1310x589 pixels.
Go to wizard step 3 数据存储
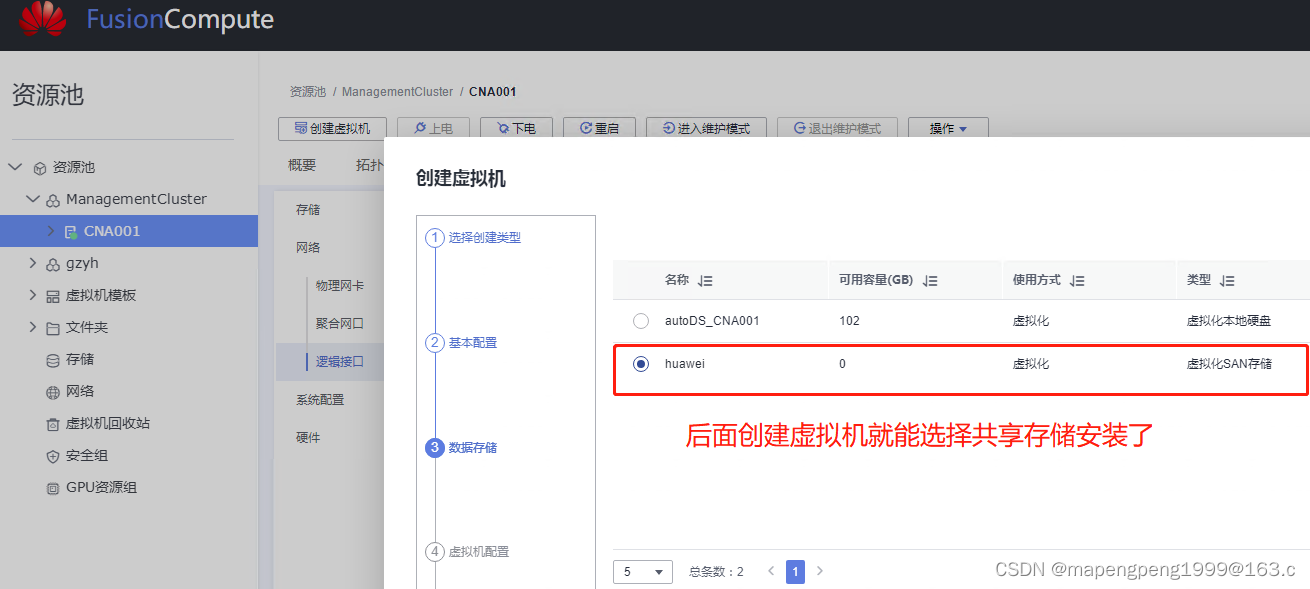coord(461,448)
